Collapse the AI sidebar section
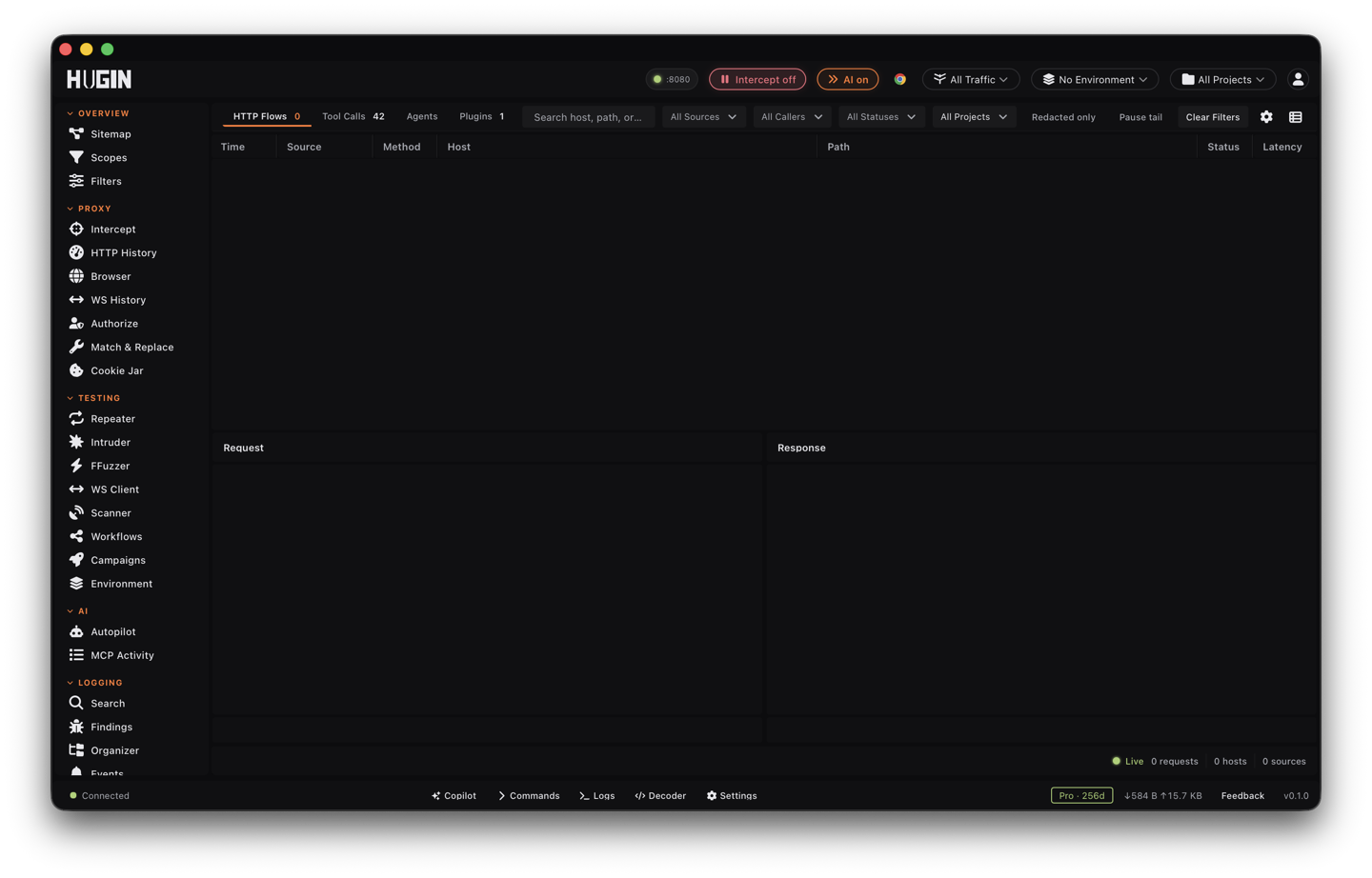The width and height of the screenshot is (1372, 878). pyautogui.click(x=77, y=611)
